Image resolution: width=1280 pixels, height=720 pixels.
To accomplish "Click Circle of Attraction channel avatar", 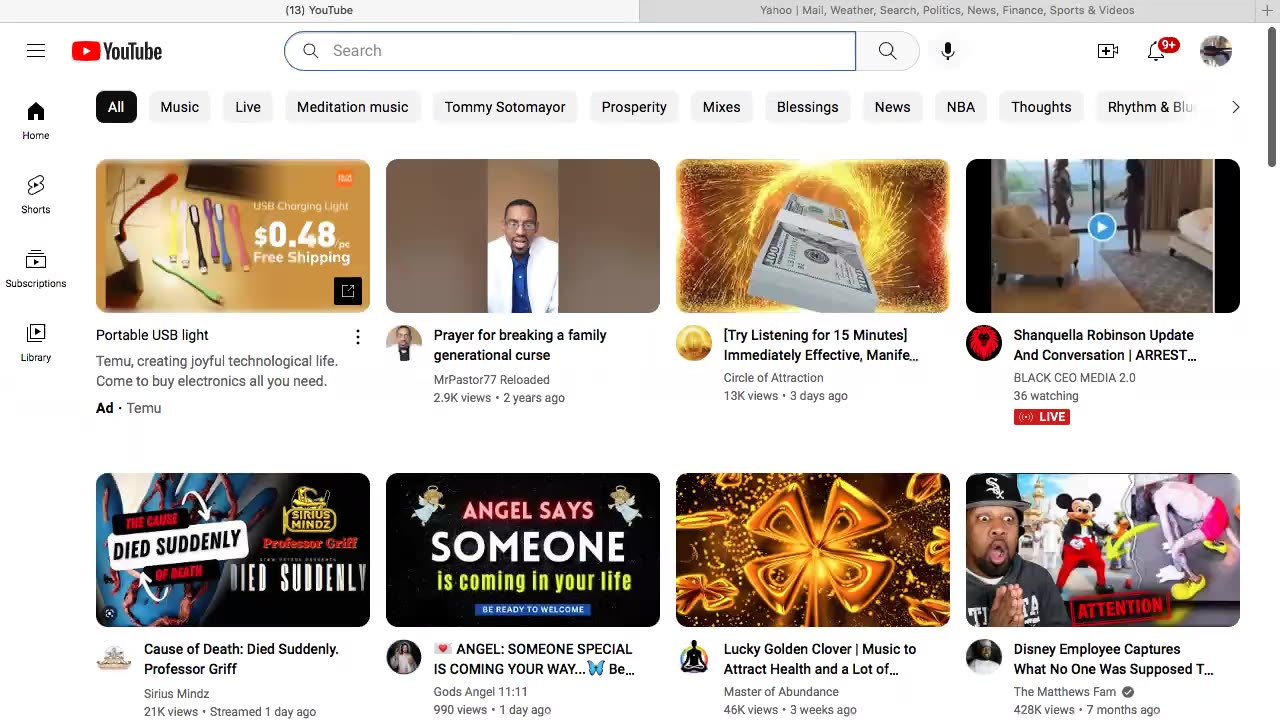I will coord(694,343).
